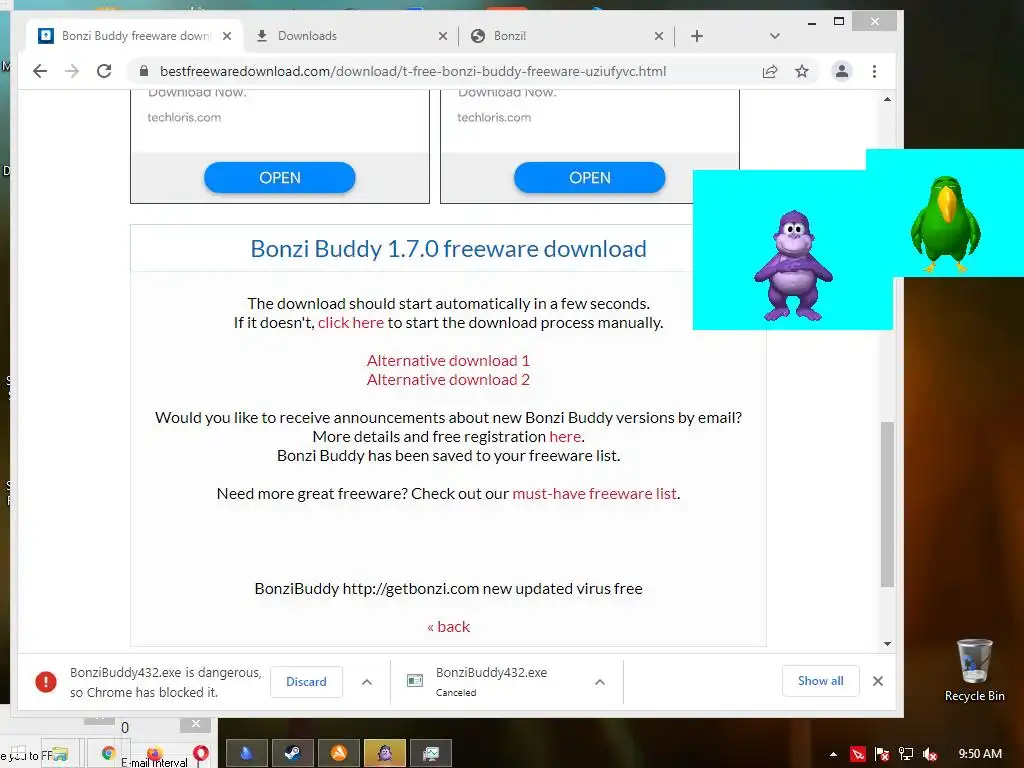Expand the tab search chevron
Viewport: 1024px width, 768px height.
(775, 36)
